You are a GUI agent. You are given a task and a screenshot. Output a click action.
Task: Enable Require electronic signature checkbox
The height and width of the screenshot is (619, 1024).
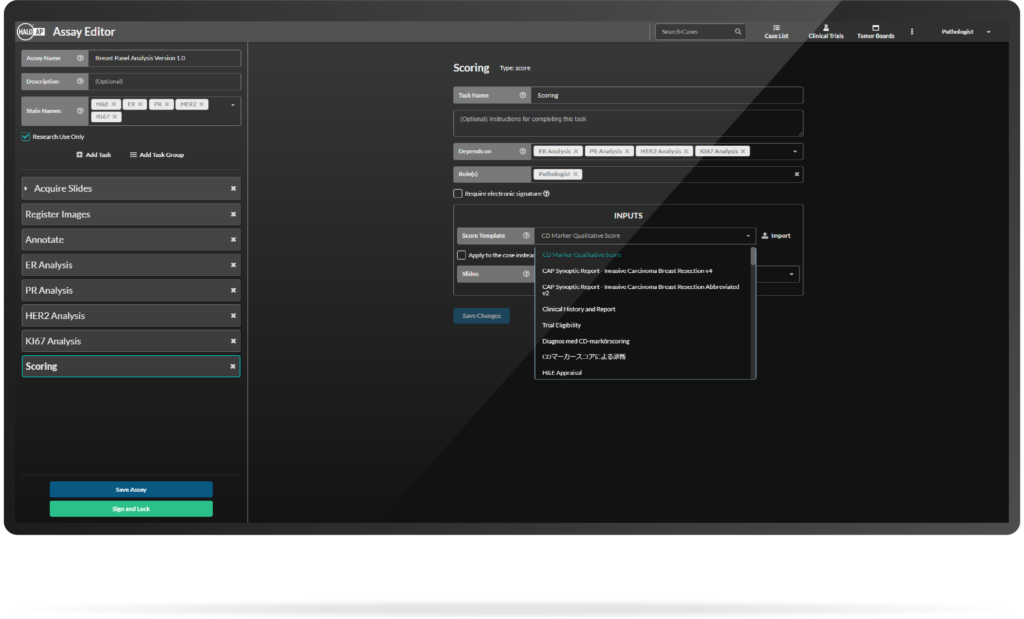458,194
